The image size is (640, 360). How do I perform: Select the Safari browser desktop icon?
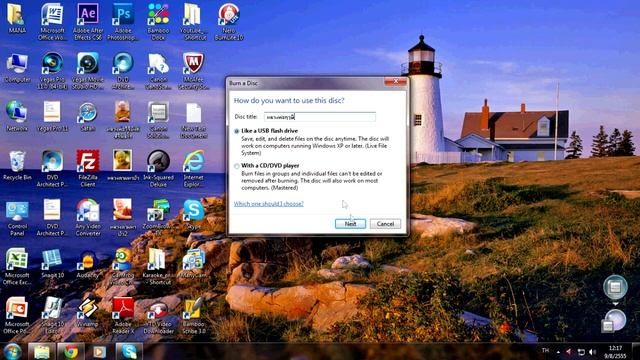coord(88,116)
